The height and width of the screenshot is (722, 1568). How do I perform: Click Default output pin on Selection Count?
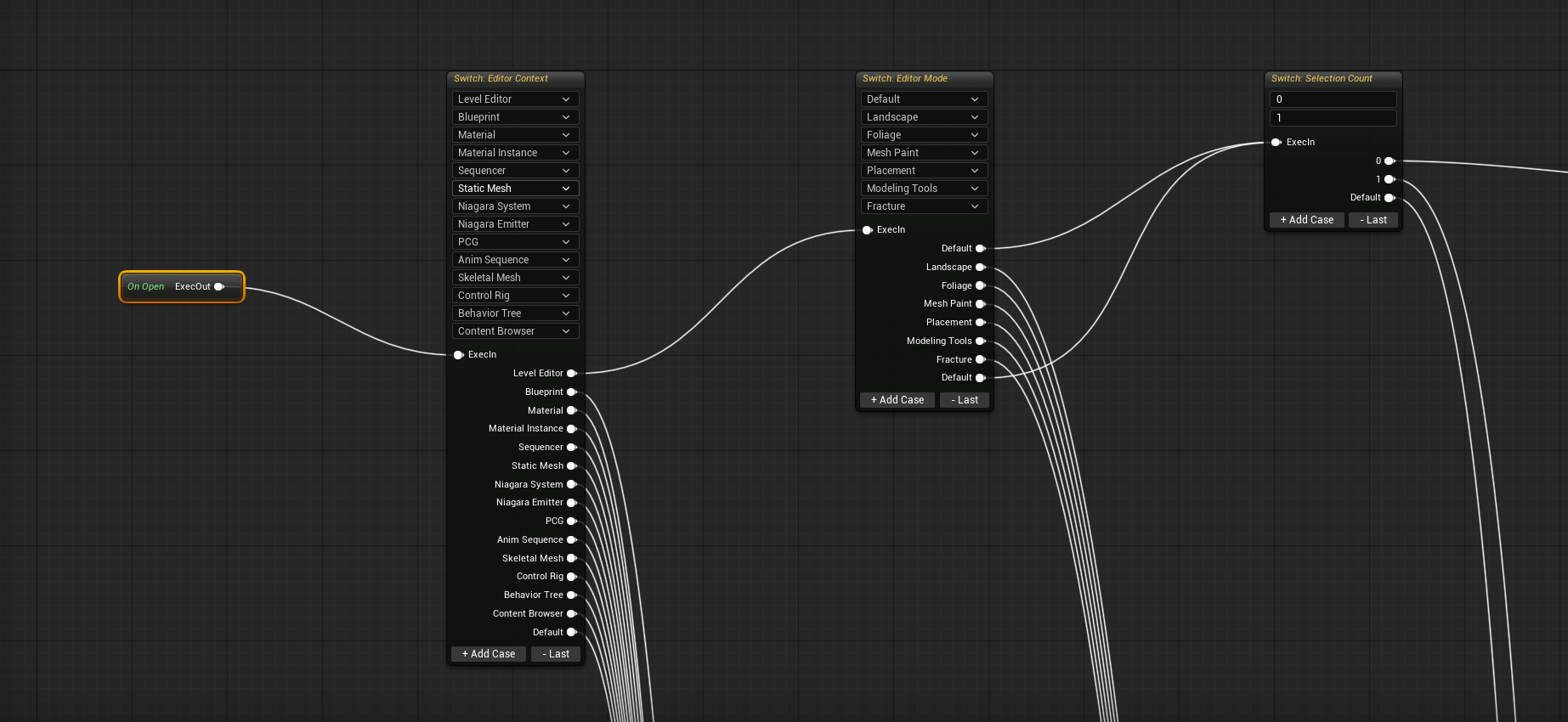1390,198
